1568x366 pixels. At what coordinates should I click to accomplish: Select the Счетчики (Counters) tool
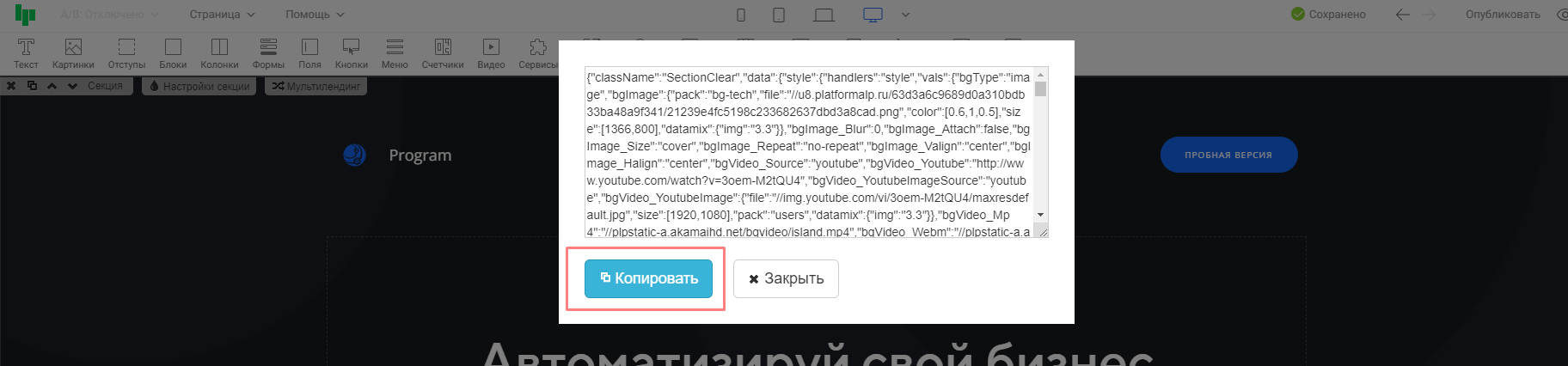(x=443, y=52)
